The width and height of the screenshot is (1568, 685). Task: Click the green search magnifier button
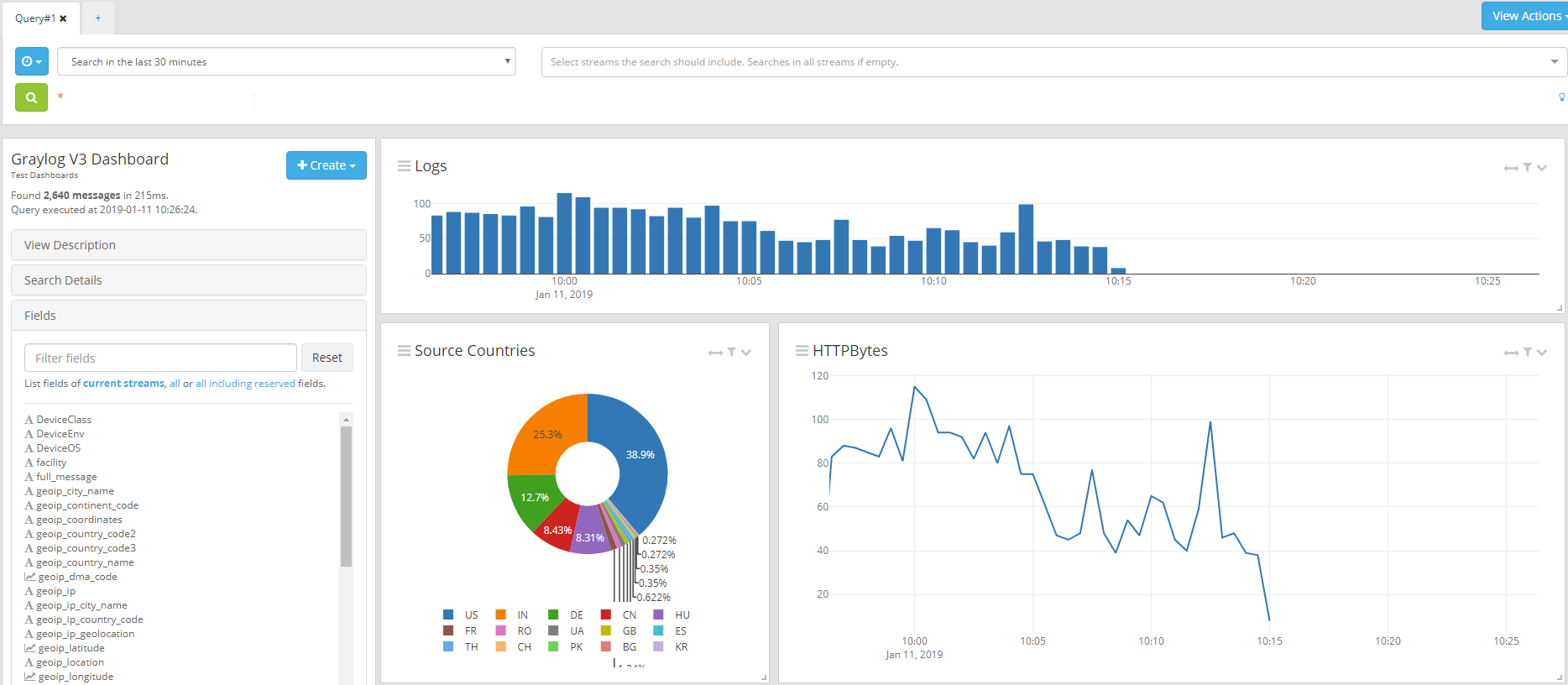[x=31, y=97]
